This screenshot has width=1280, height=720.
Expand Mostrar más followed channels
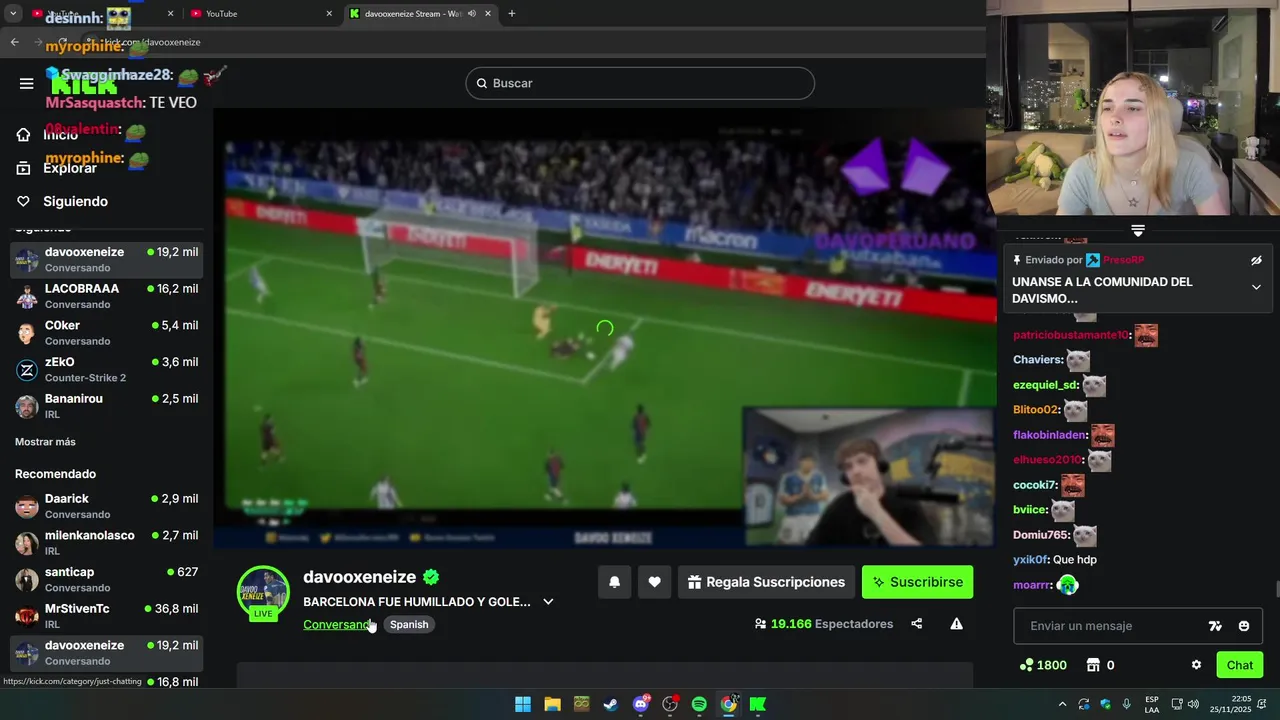45,442
